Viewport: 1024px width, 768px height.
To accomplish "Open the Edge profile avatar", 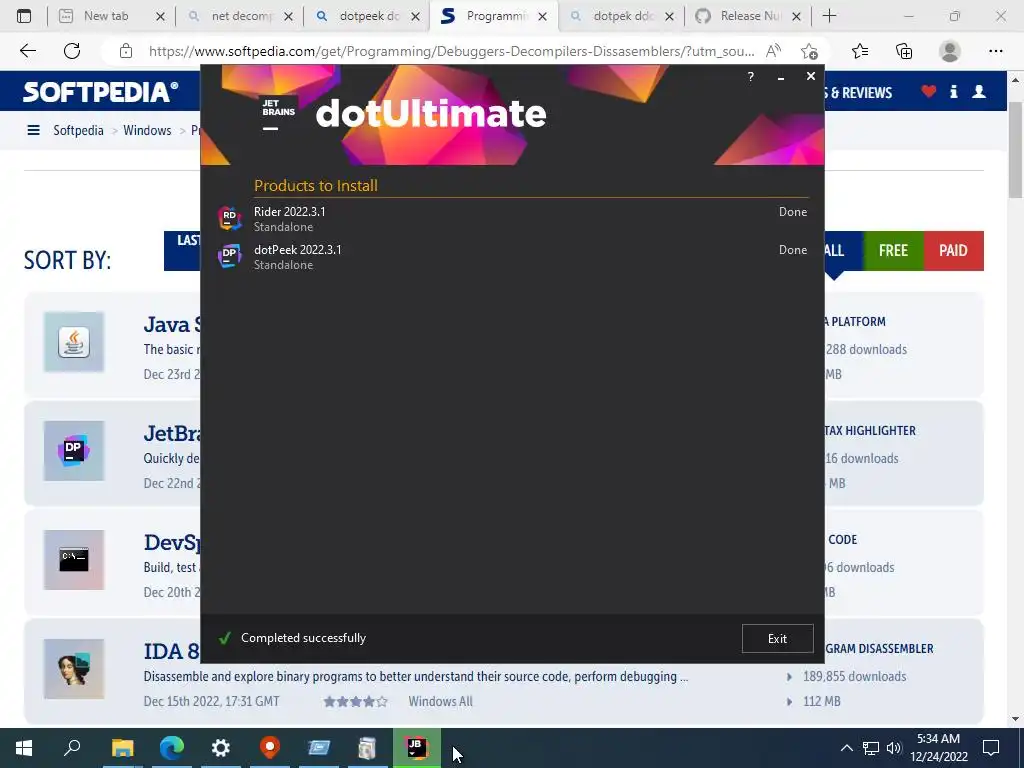I will 950,51.
